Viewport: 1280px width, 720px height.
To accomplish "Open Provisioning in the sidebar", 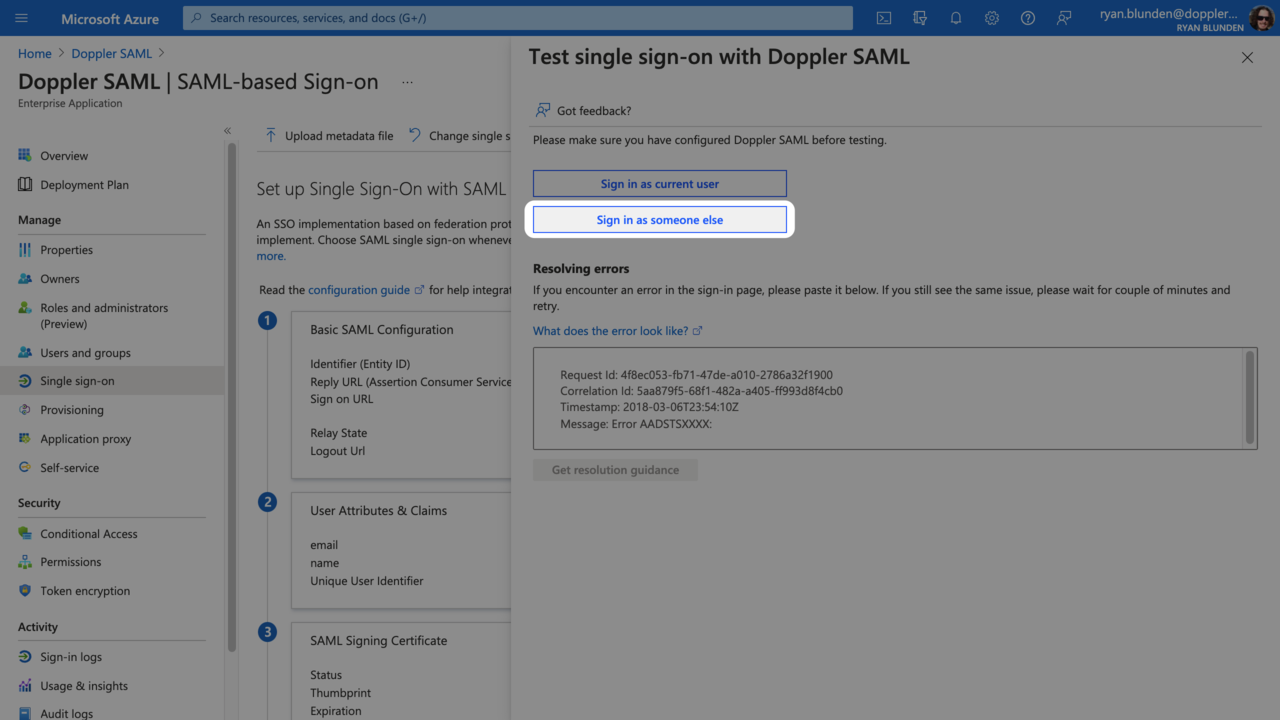I will click(72, 410).
